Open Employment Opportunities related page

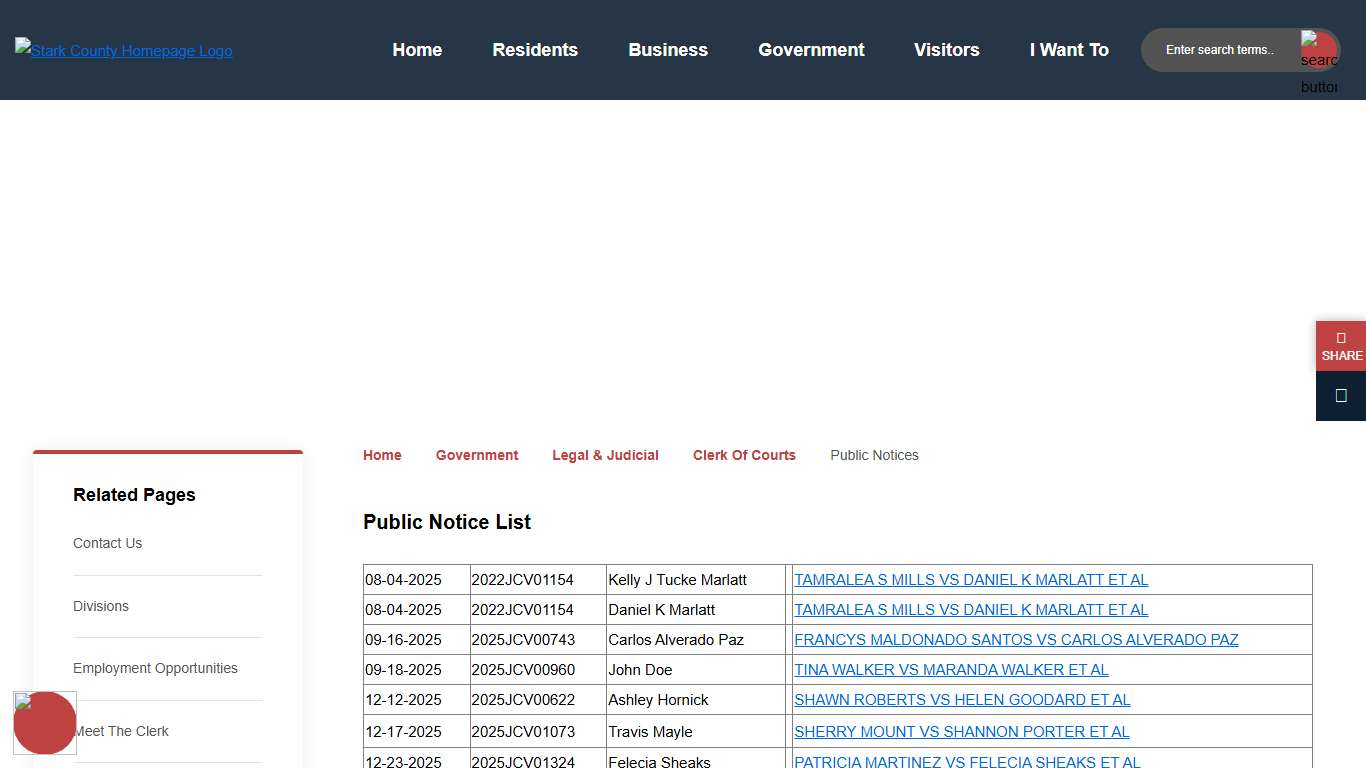[155, 668]
